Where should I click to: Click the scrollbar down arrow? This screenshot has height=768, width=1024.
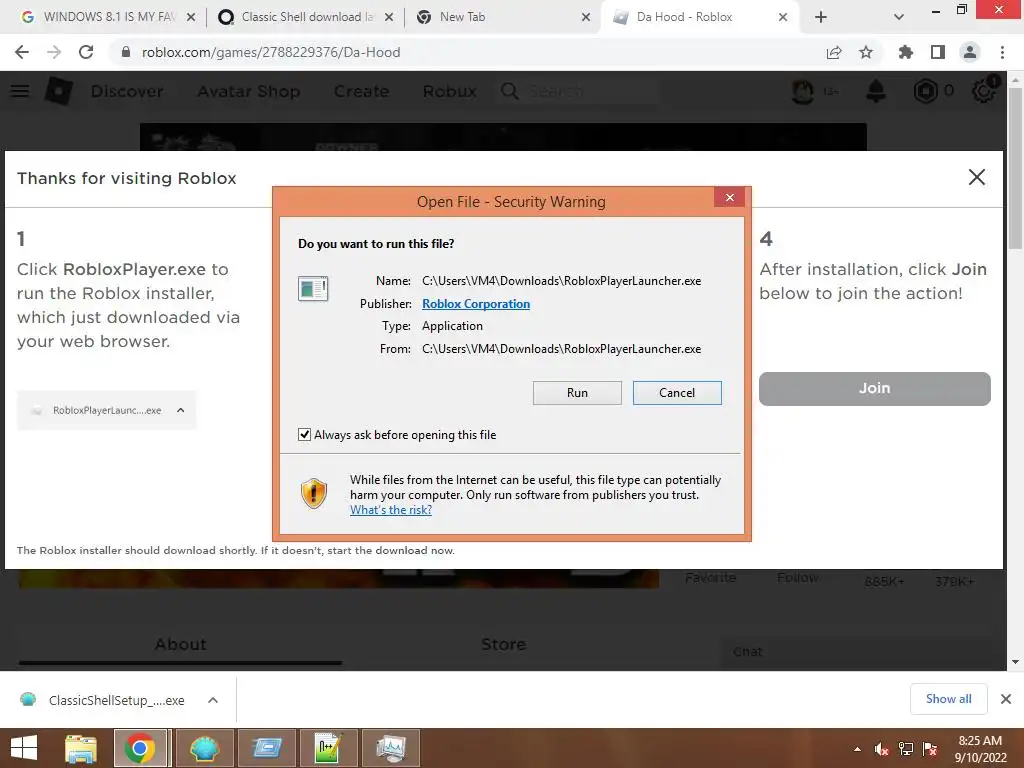tap(1015, 662)
